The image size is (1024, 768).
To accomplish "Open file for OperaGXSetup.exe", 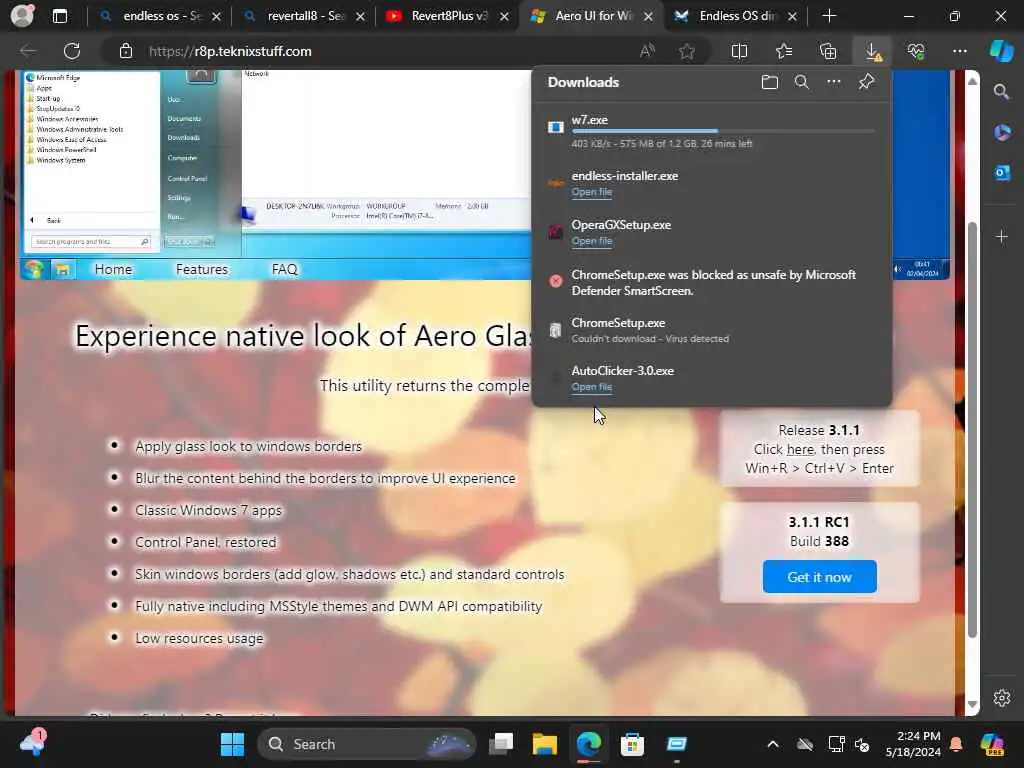I will 592,241.
